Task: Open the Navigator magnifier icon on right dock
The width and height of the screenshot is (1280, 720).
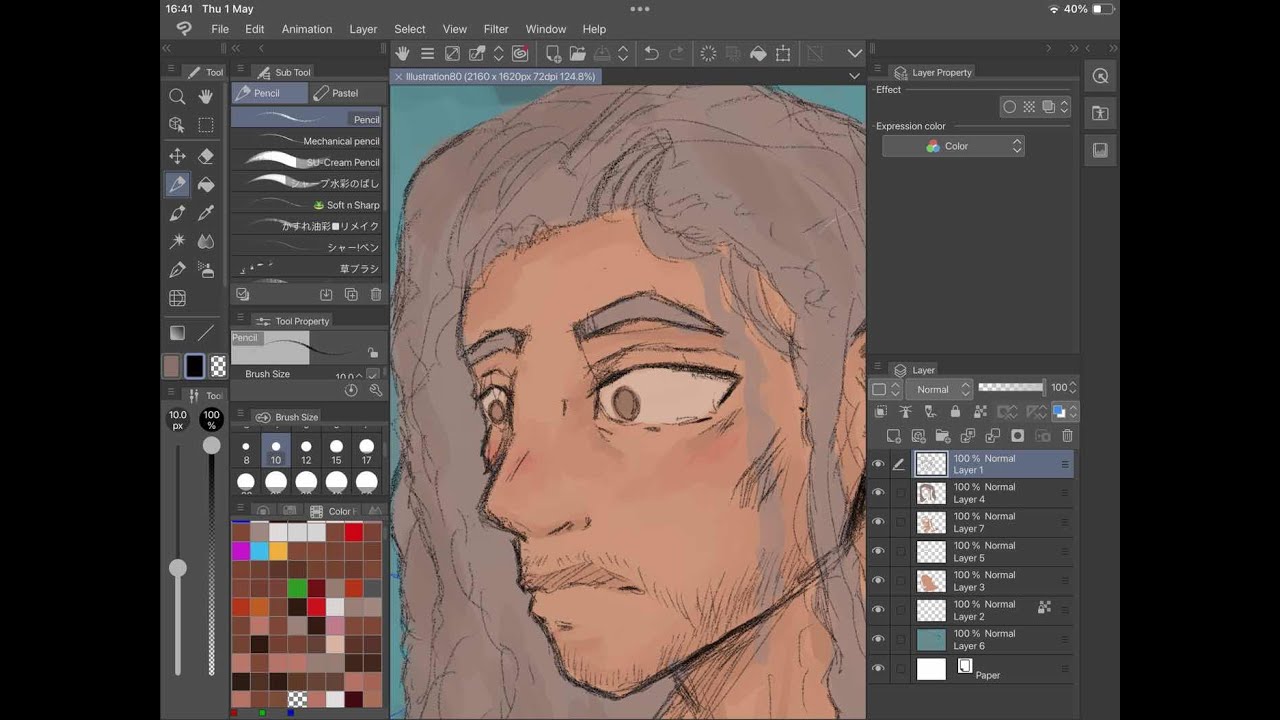Action: pos(1100,76)
